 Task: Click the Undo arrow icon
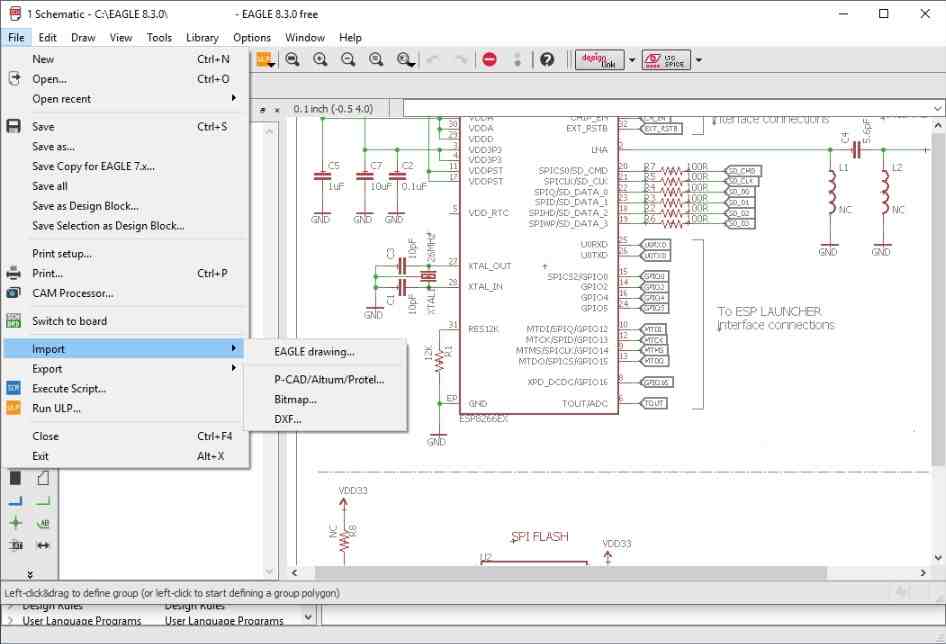(433, 59)
